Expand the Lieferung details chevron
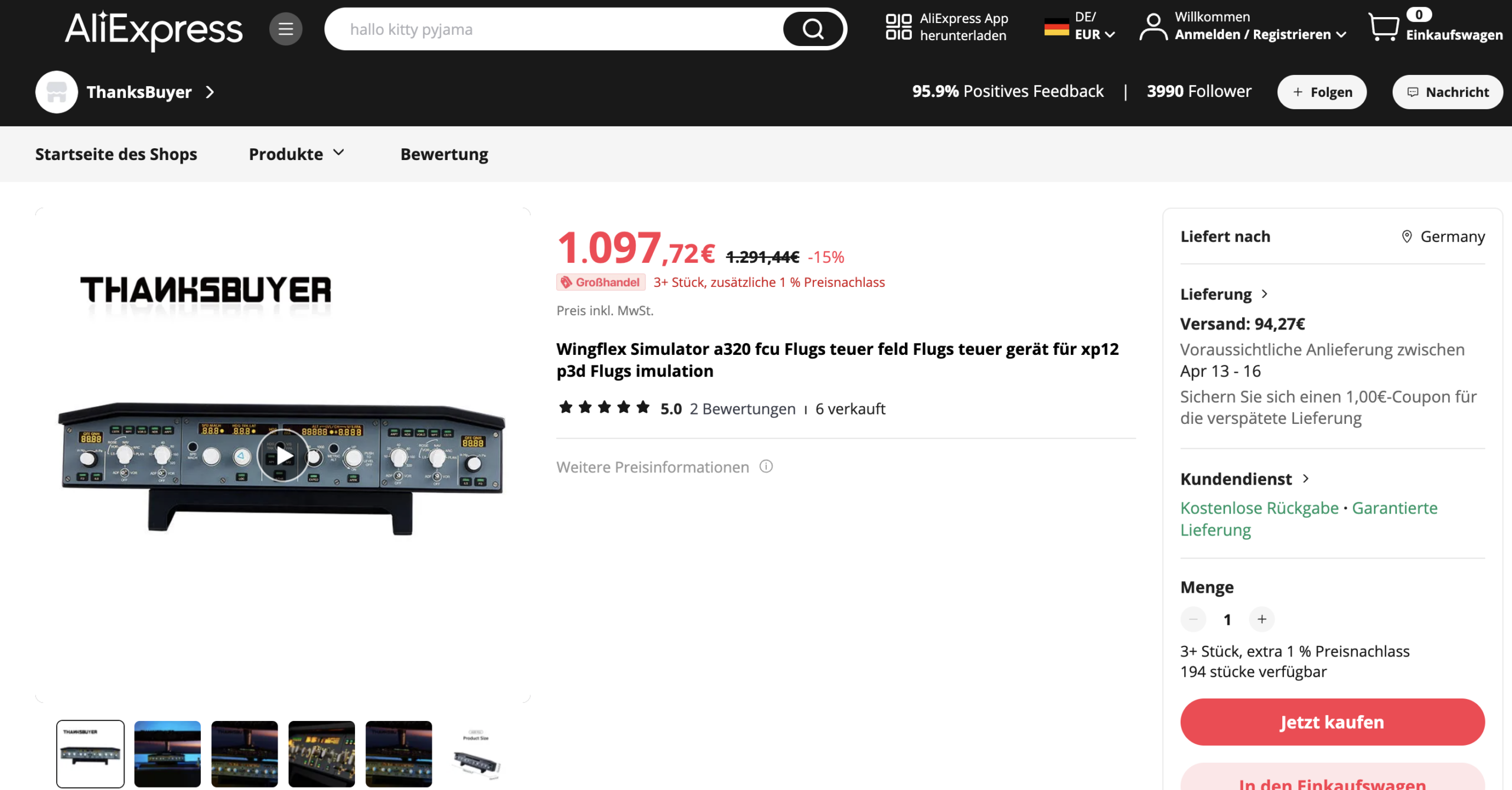Screen dimensions: 1512x790 point(1265,293)
